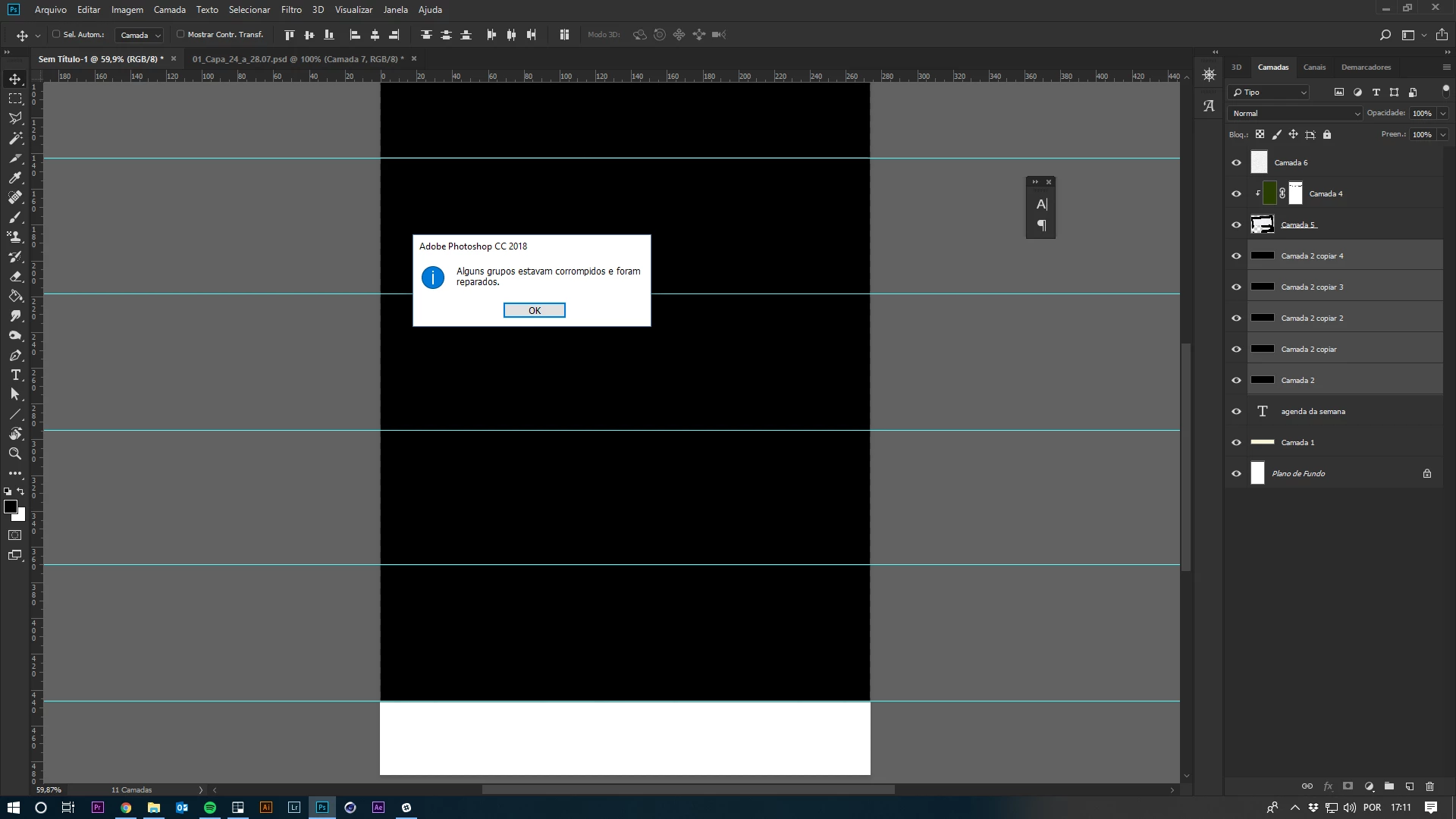Select the Rectangular Marquee tool
1456x819 pixels.
coord(15,99)
